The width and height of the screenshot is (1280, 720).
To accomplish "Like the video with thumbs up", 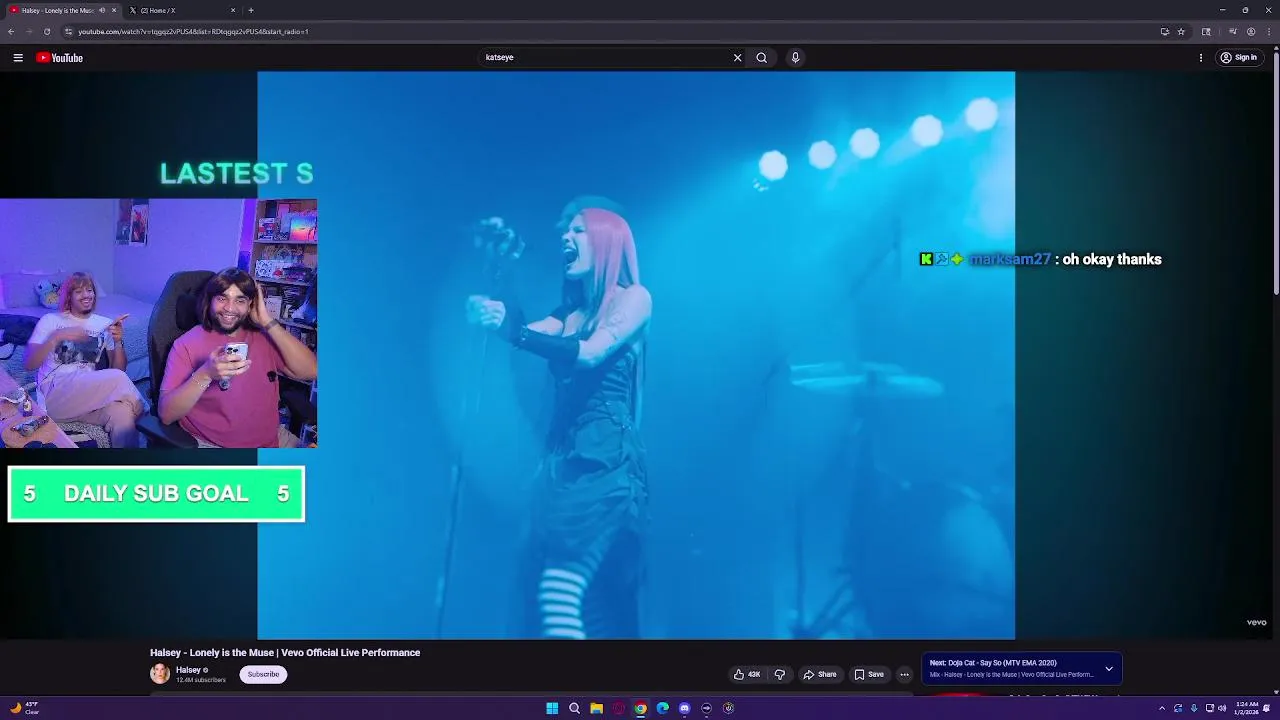I will (747, 674).
